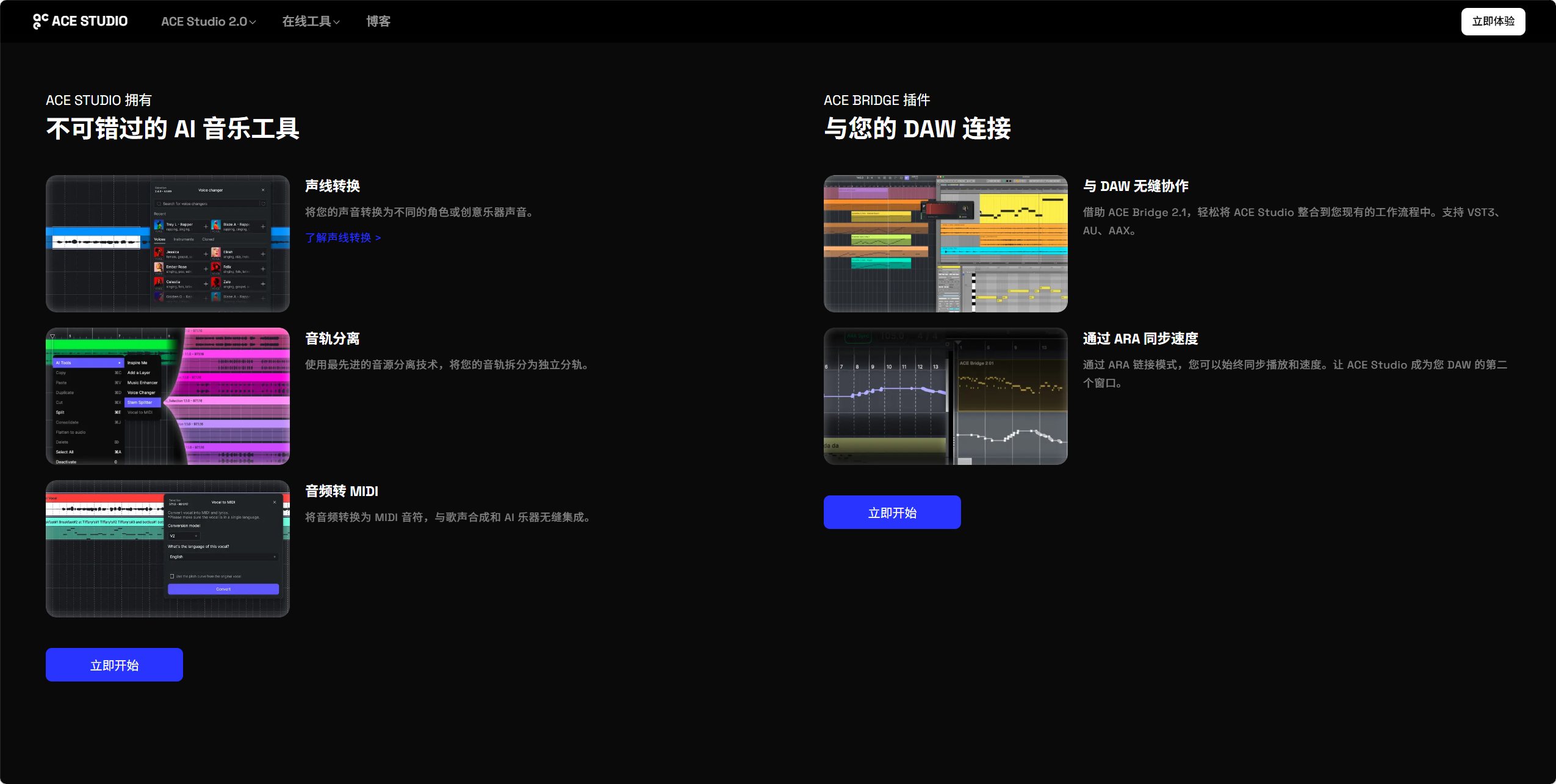1556x784 pixels.
Task: Click the 不可错过的 AI 音乐工具 title
Action: click(173, 129)
